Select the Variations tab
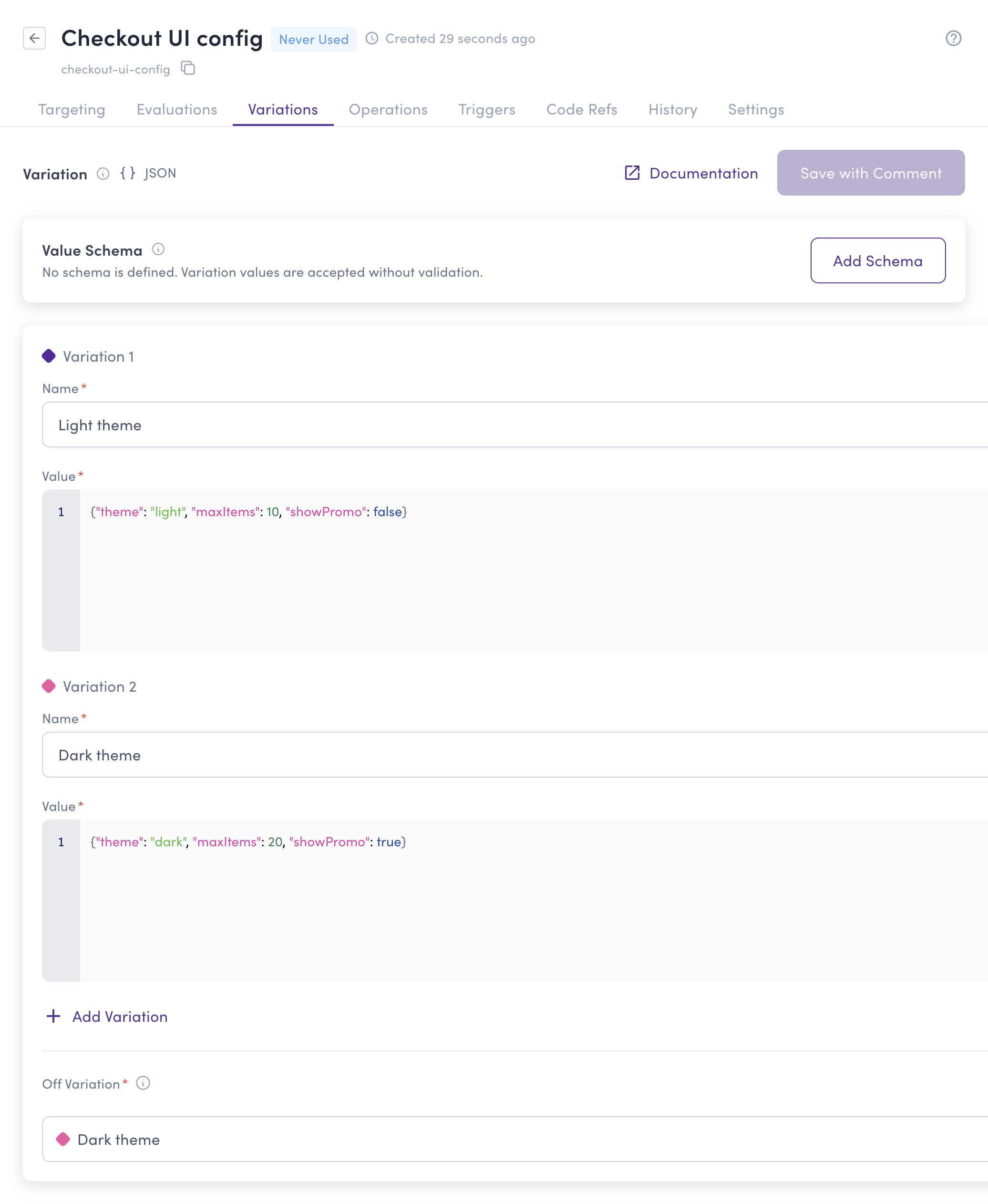The image size is (988, 1204). (x=283, y=109)
